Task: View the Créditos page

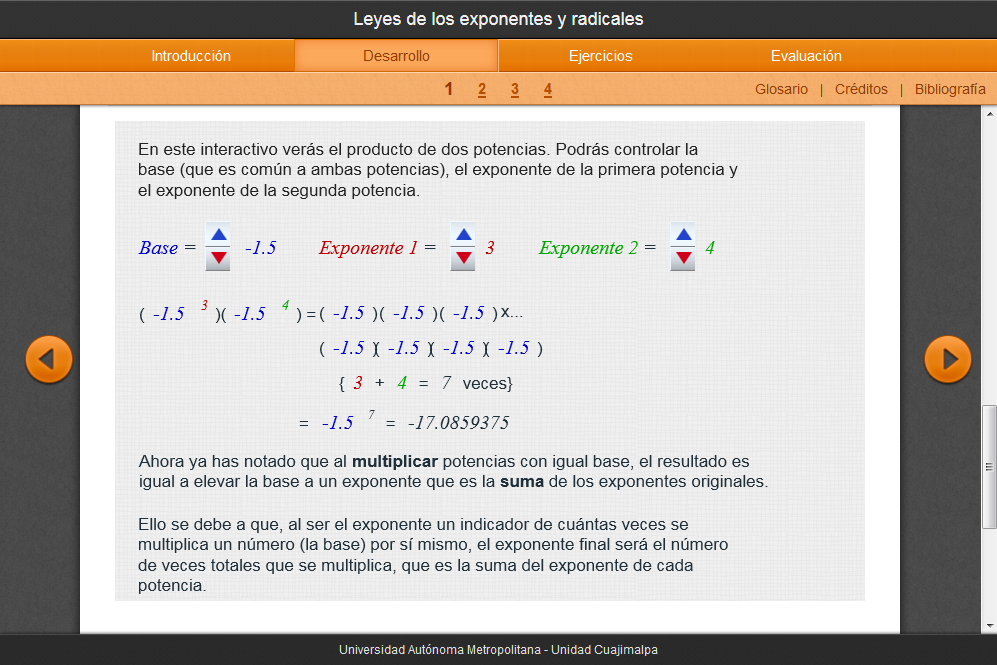Action: coord(861,89)
